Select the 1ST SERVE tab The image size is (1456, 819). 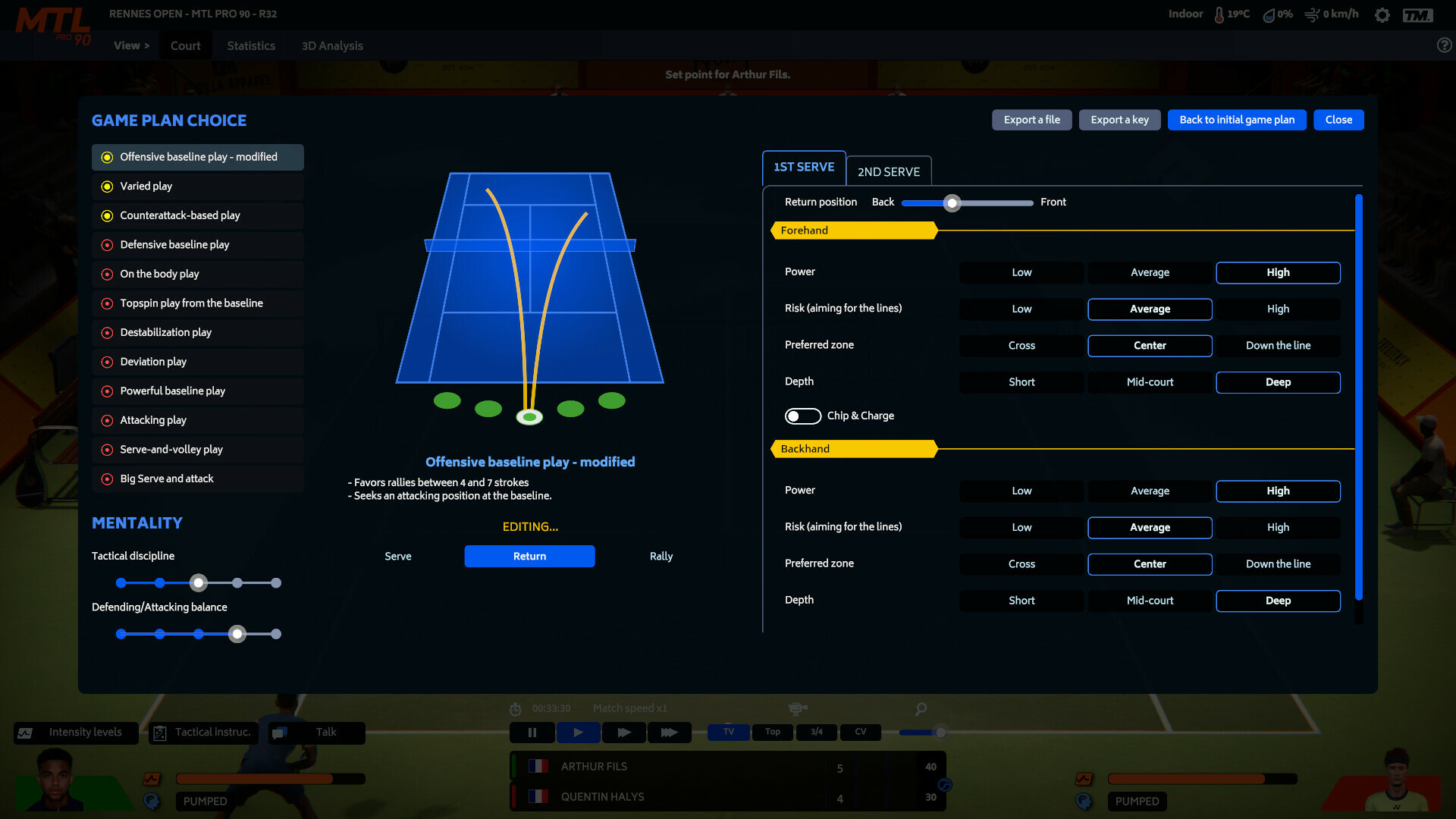pyautogui.click(x=806, y=167)
